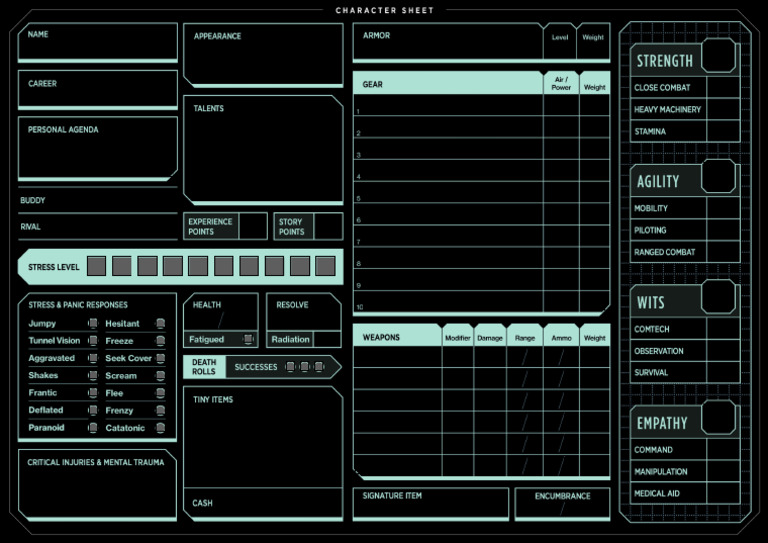Click the Medical Aid skill value
This screenshot has width=768, height=543.
[x=723, y=493]
